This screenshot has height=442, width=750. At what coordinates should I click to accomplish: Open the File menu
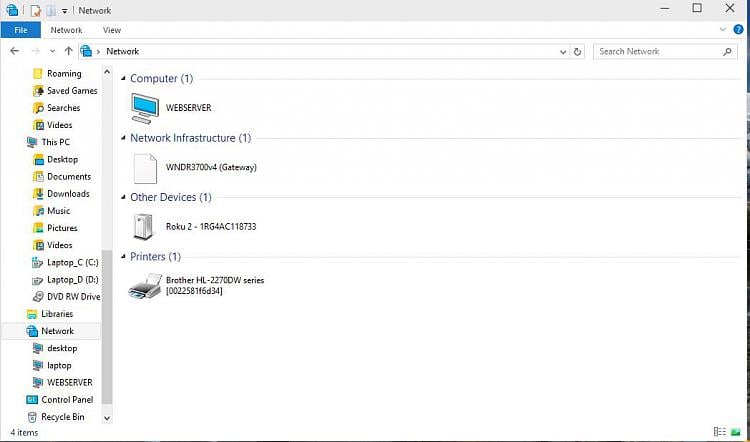click(x=21, y=30)
